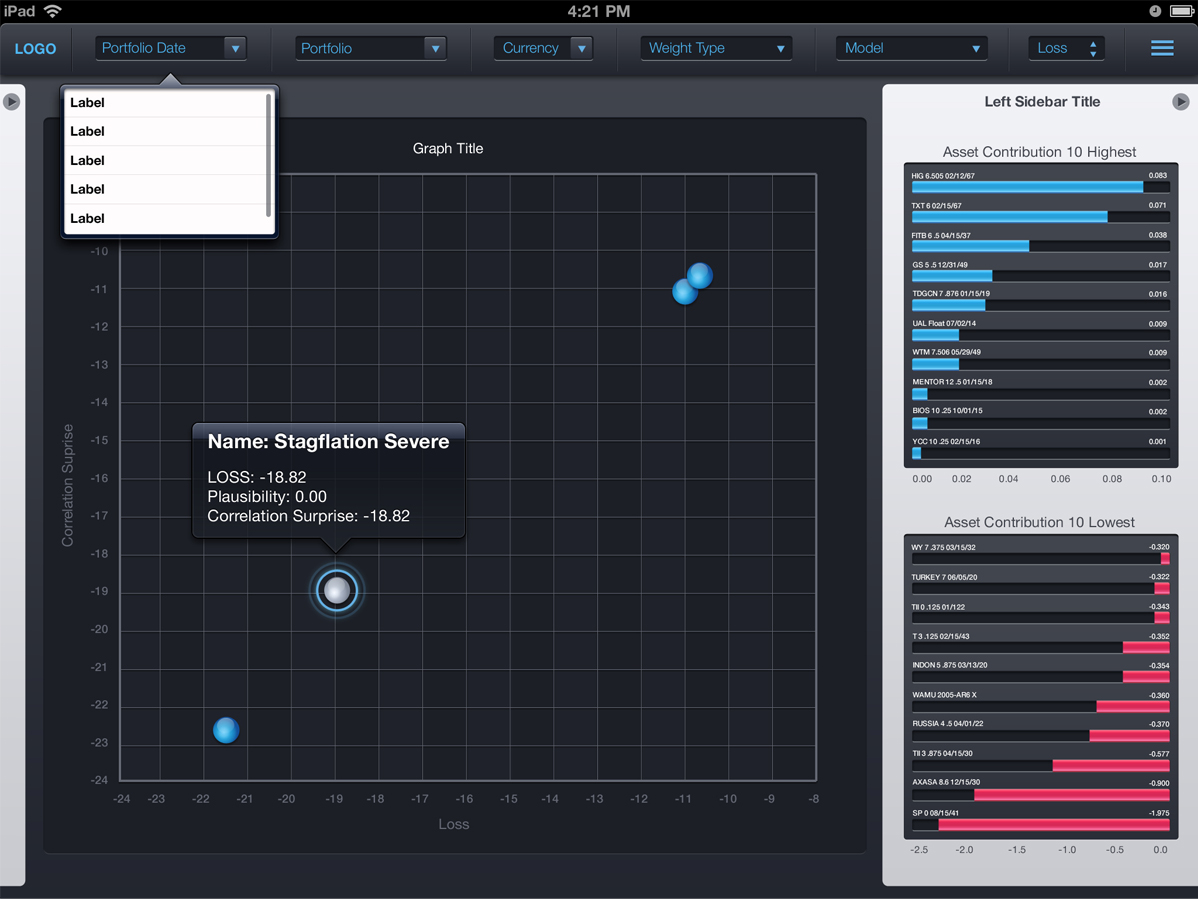The height and width of the screenshot is (899, 1198).
Task: Click the LOGO in the toolbar
Action: pos(35,49)
